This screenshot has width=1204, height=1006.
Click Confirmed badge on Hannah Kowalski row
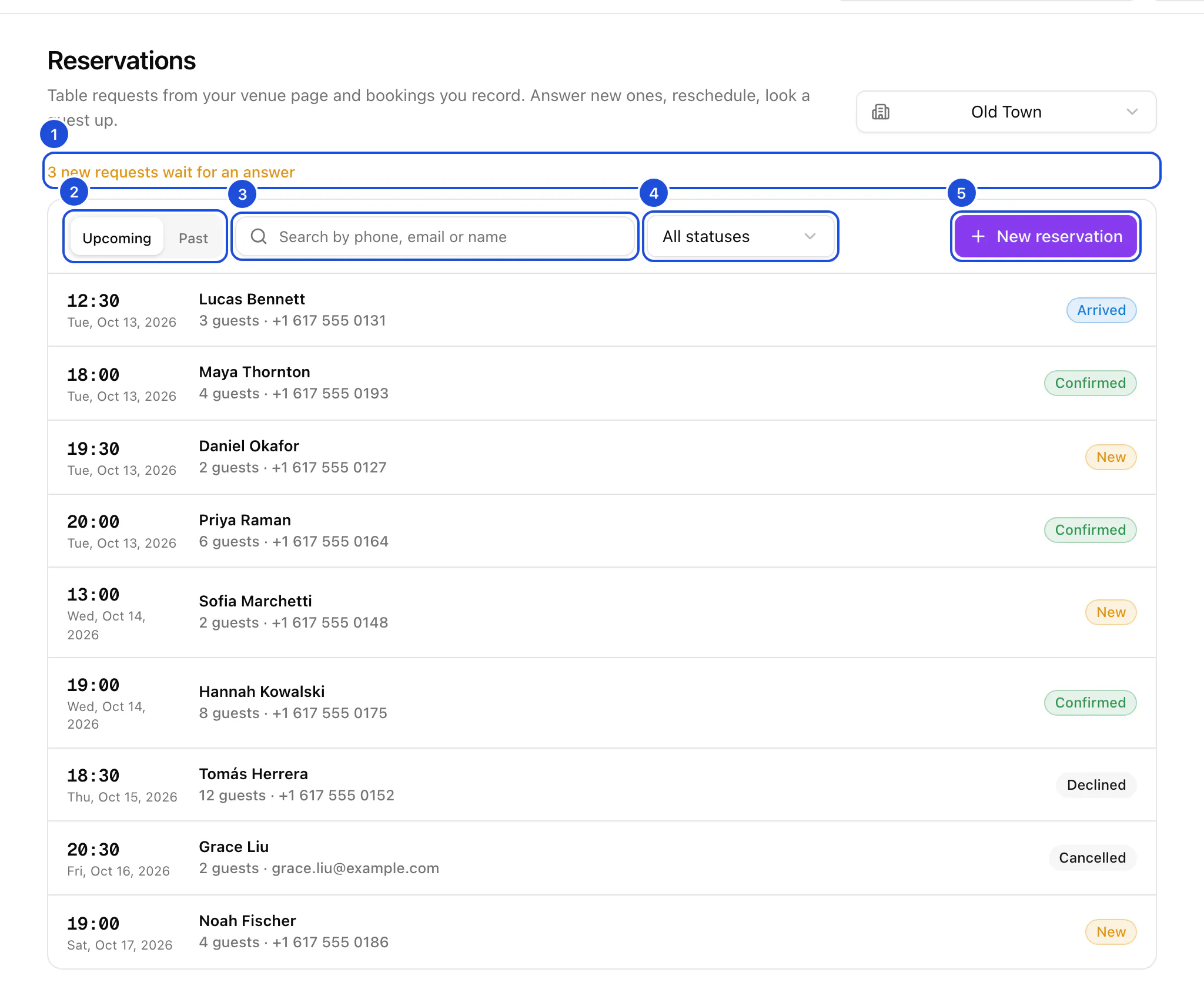(1090, 703)
